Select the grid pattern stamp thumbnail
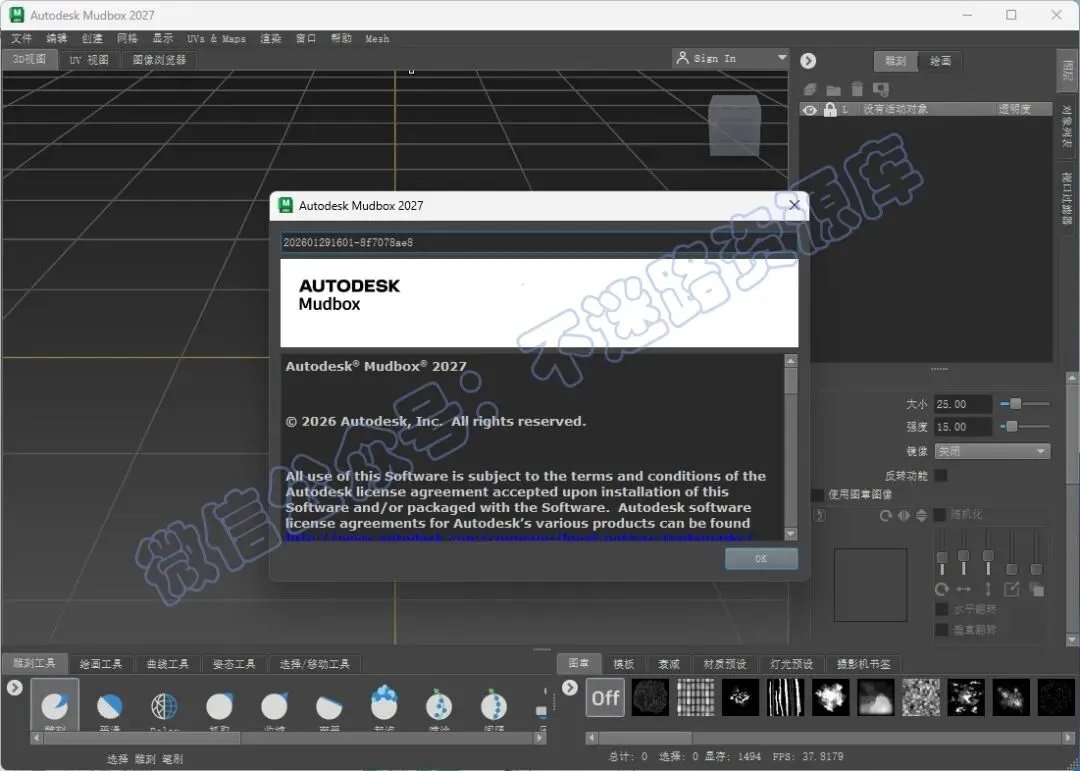 pos(696,697)
